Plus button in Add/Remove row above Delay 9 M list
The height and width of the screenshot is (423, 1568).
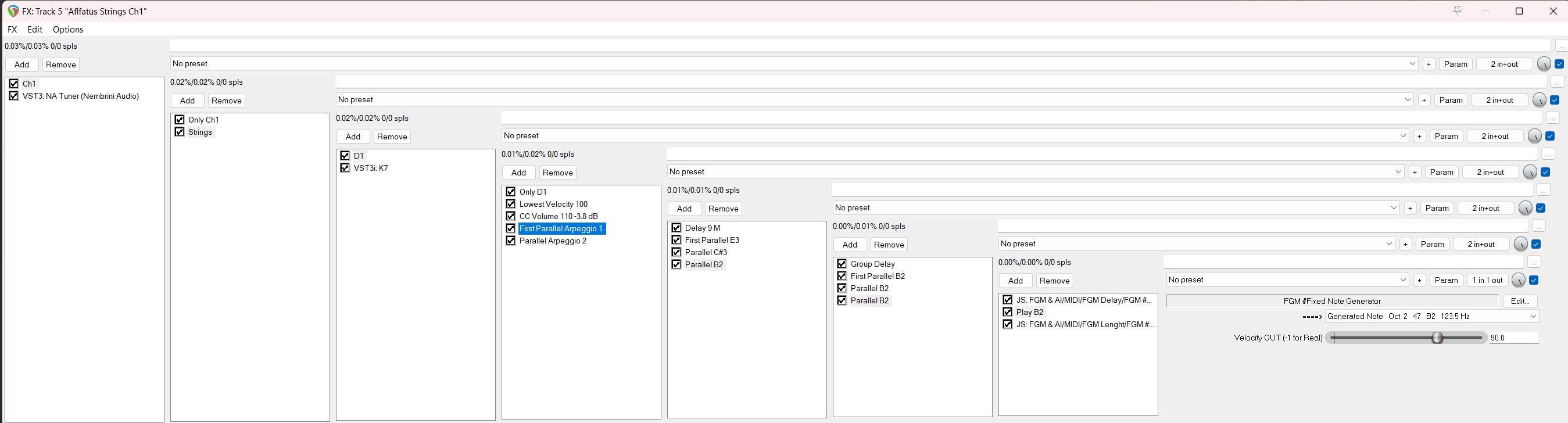tap(1411, 208)
